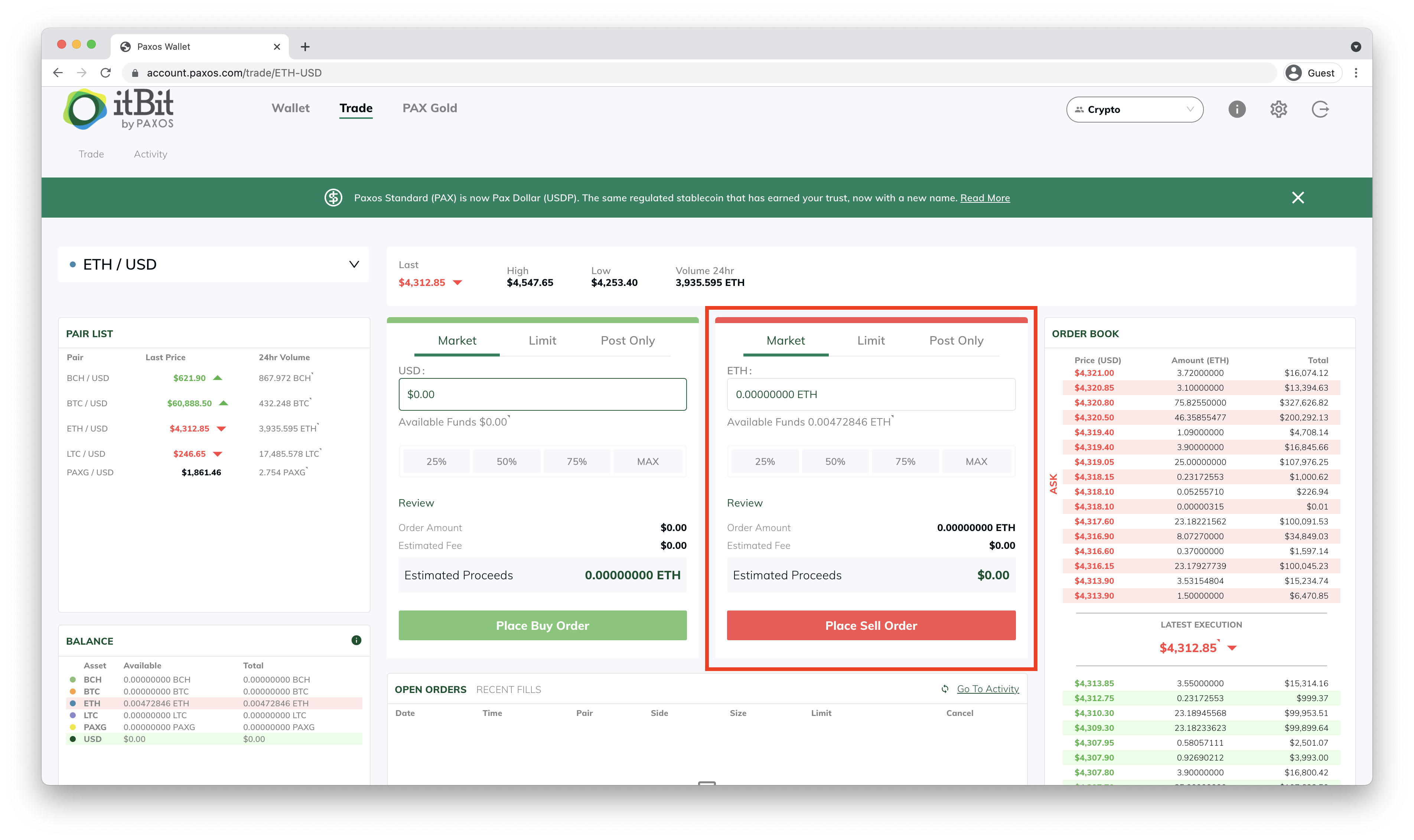Viewport: 1414px width, 840px height.
Task: Open the settings gear icon
Action: [1278, 109]
